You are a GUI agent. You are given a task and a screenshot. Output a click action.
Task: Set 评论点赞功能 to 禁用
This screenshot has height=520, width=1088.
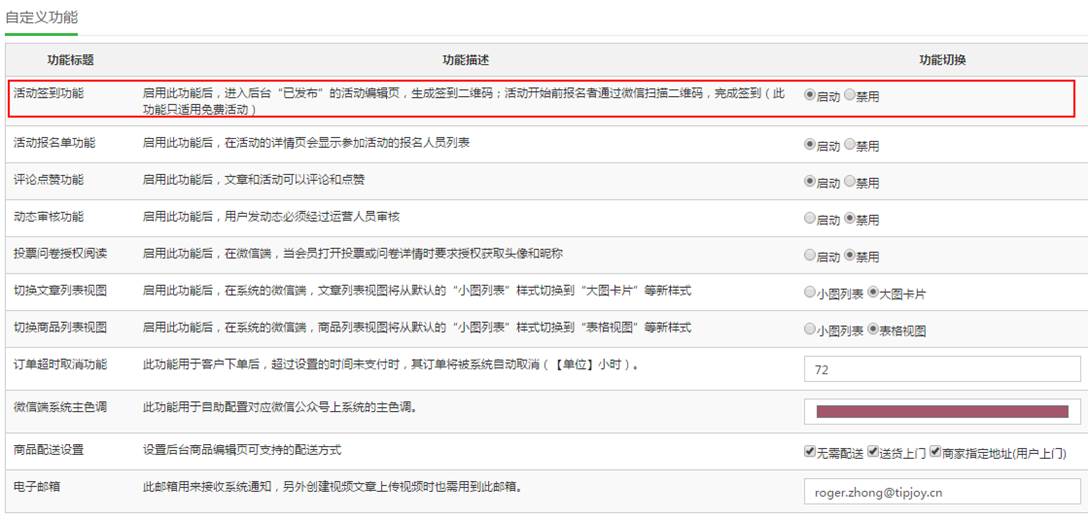[x=850, y=181]
